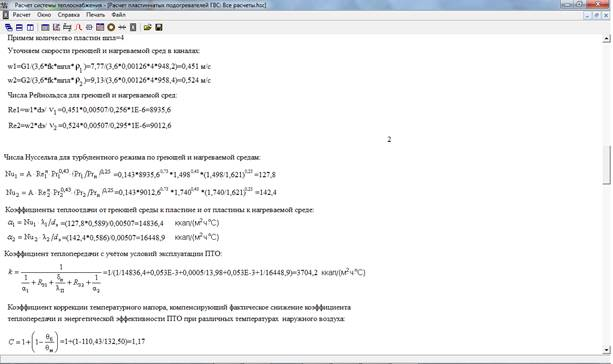Screen dimensions: 613x364
Task: Open the Окно menu
Action: 44,15
